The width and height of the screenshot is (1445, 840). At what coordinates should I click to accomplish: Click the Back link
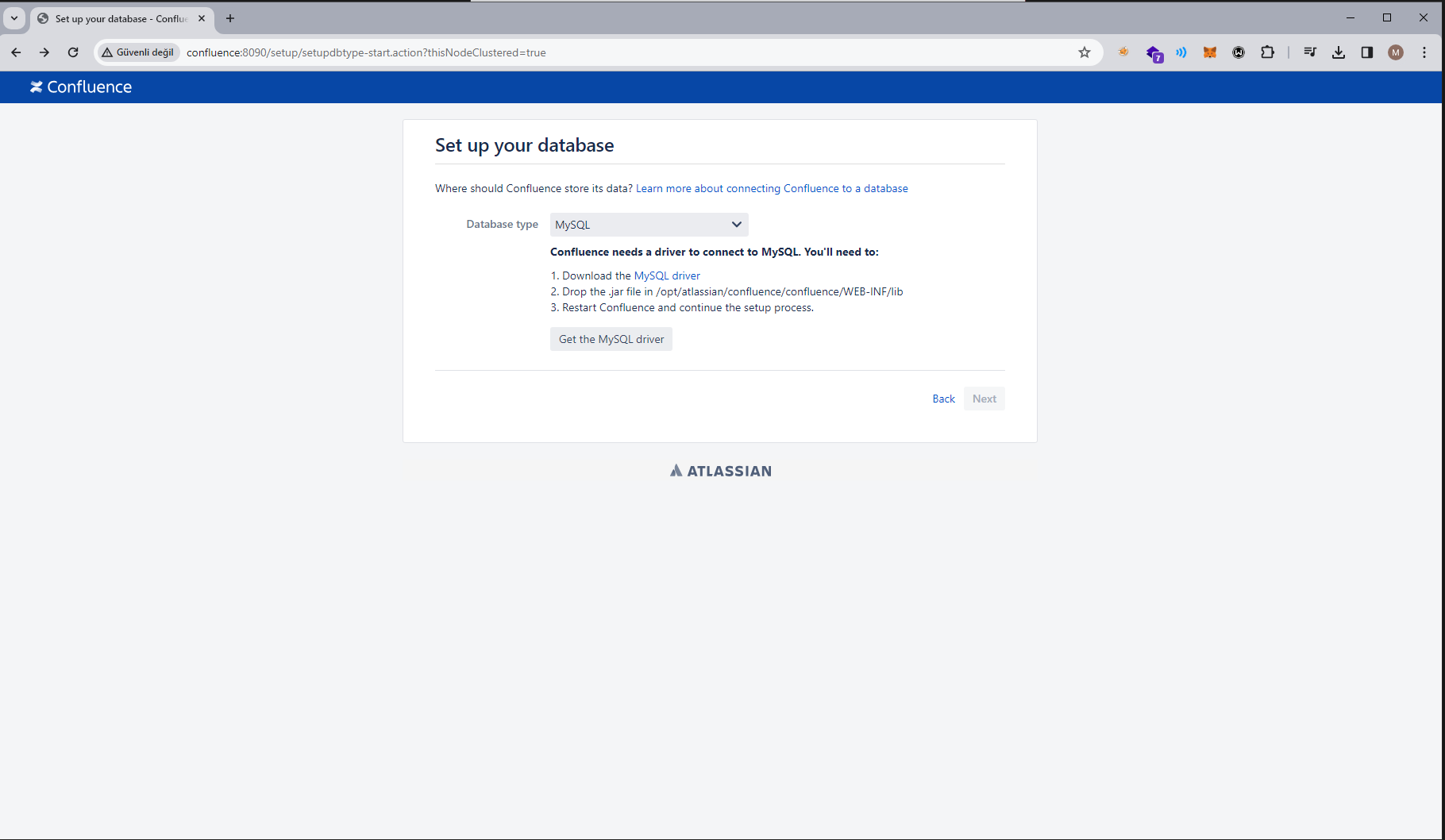point(943,399)
